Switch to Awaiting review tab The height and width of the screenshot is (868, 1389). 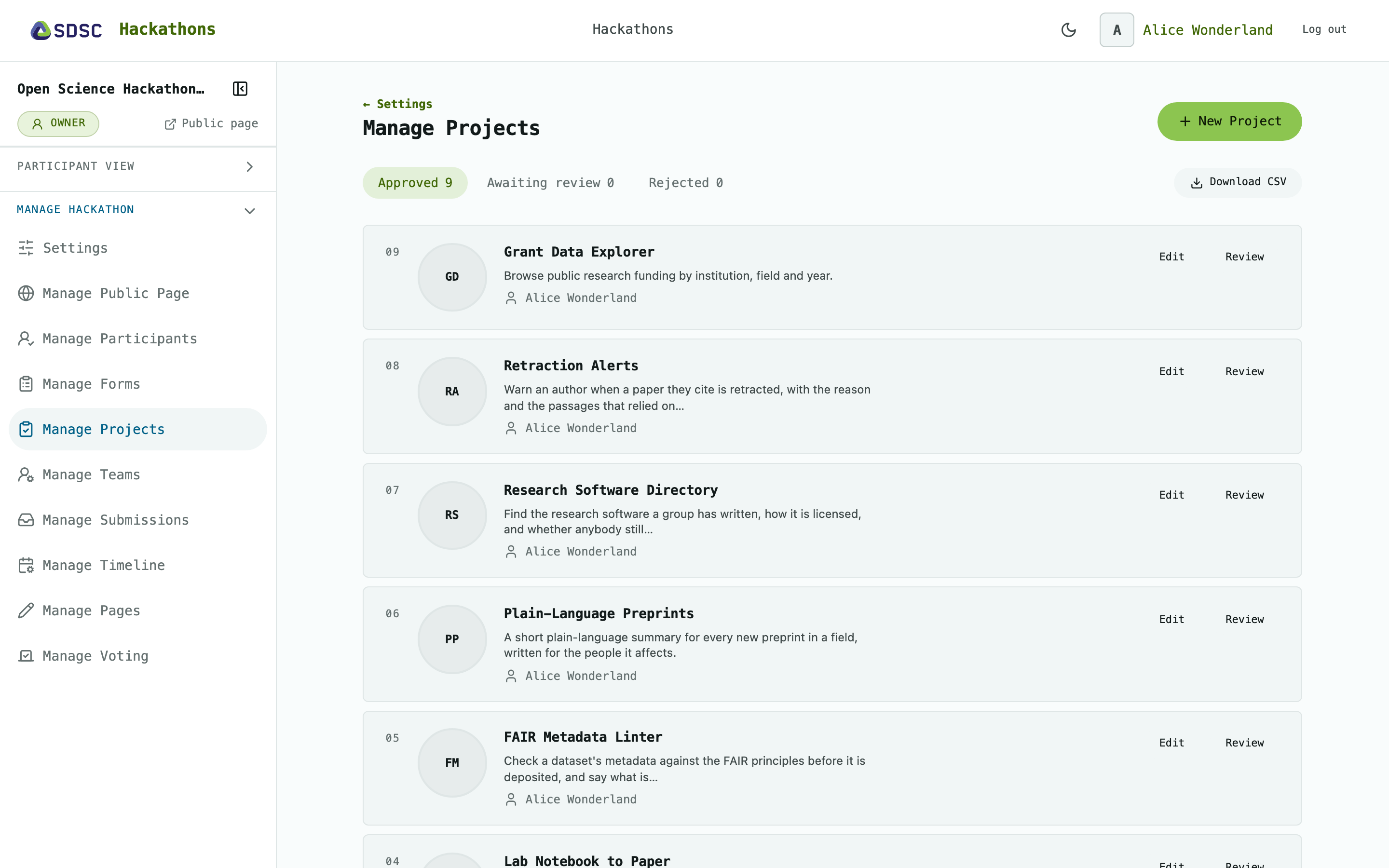point(550,183)
